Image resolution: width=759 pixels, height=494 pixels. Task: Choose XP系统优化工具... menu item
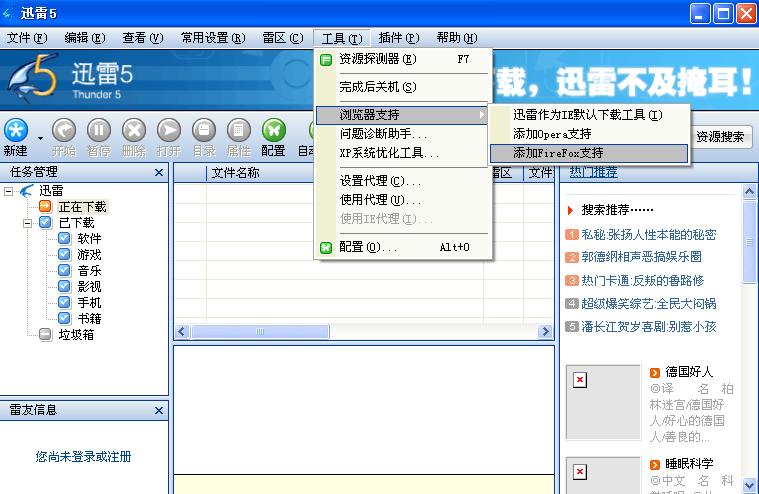403,153
